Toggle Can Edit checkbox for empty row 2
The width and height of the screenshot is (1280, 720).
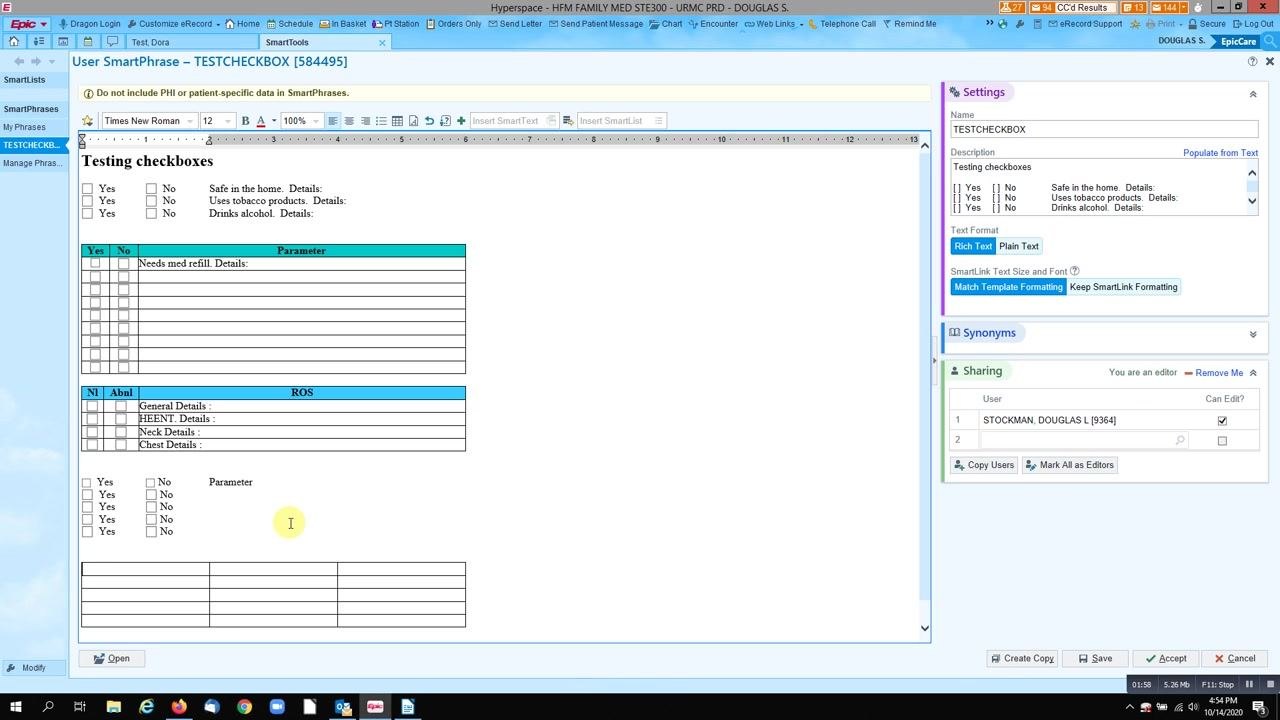click(1222, 441)
